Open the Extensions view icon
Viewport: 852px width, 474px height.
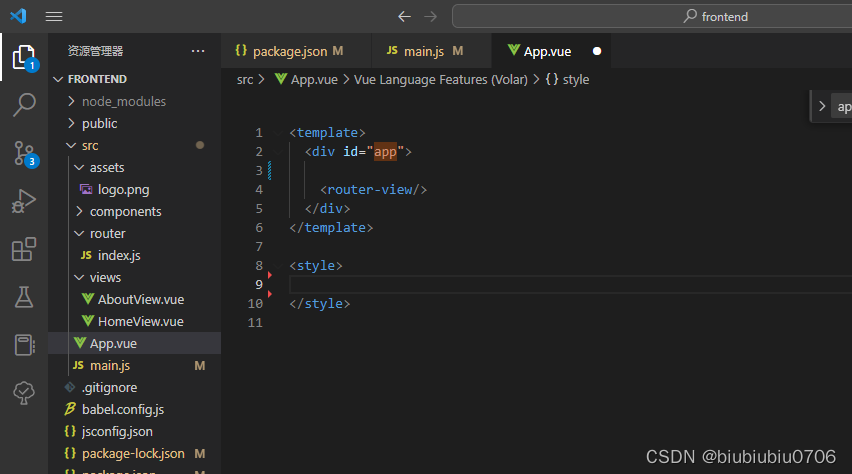pyautogui.click(x=23, y=249)
